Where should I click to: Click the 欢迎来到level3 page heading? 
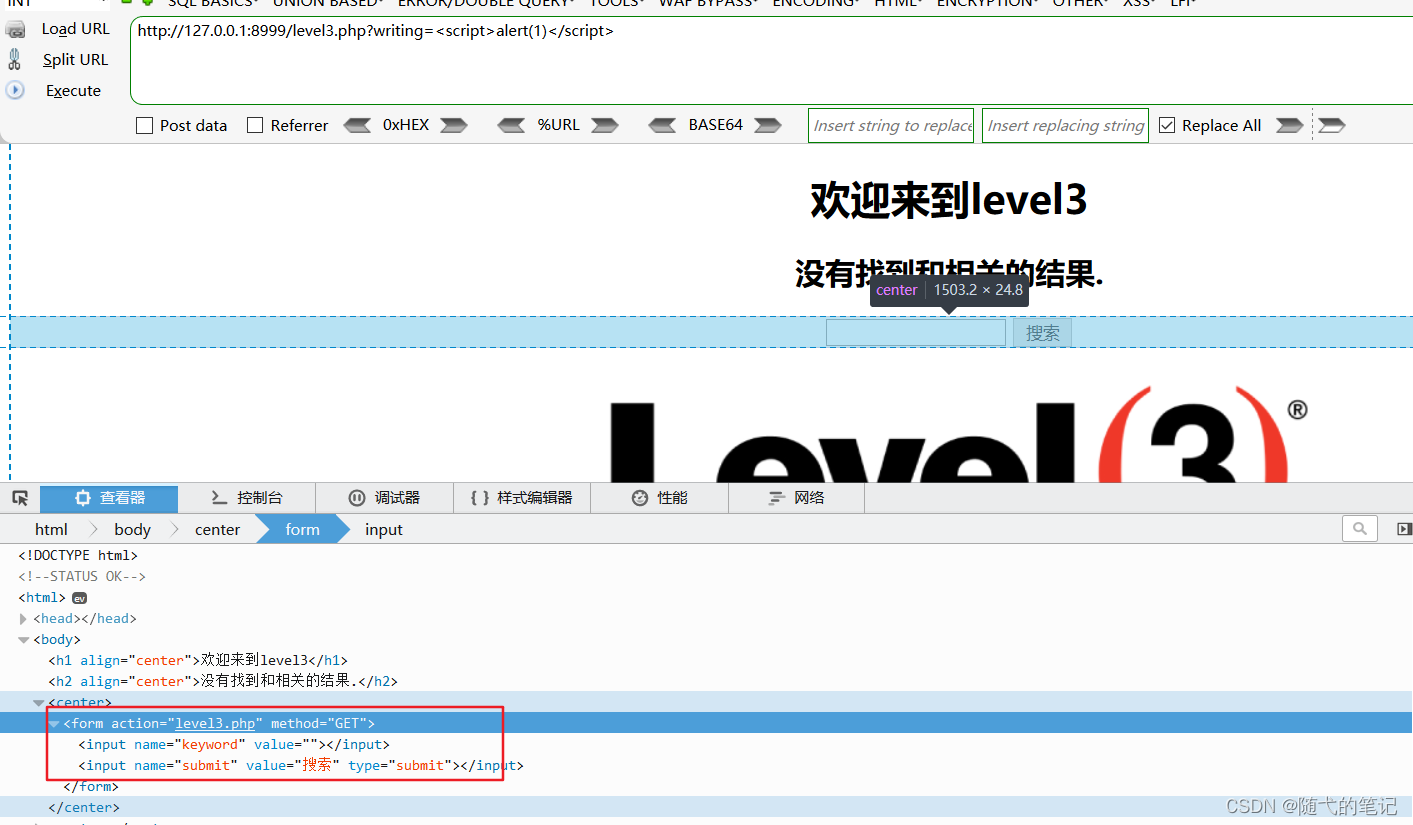coord(948,201)
